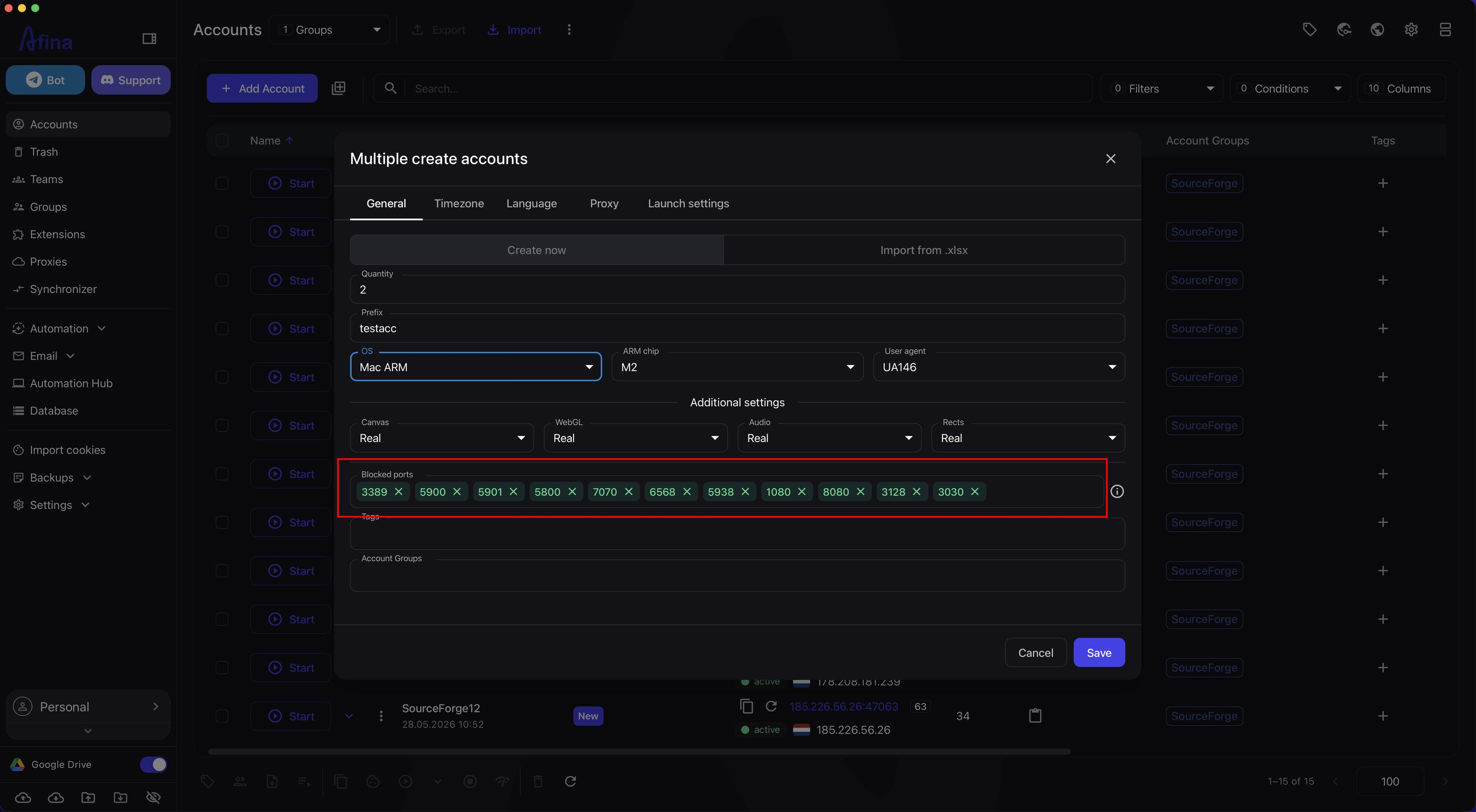Check the SourceForge12 row checkbox
The image size is (1476, 812).
(222, 716)
